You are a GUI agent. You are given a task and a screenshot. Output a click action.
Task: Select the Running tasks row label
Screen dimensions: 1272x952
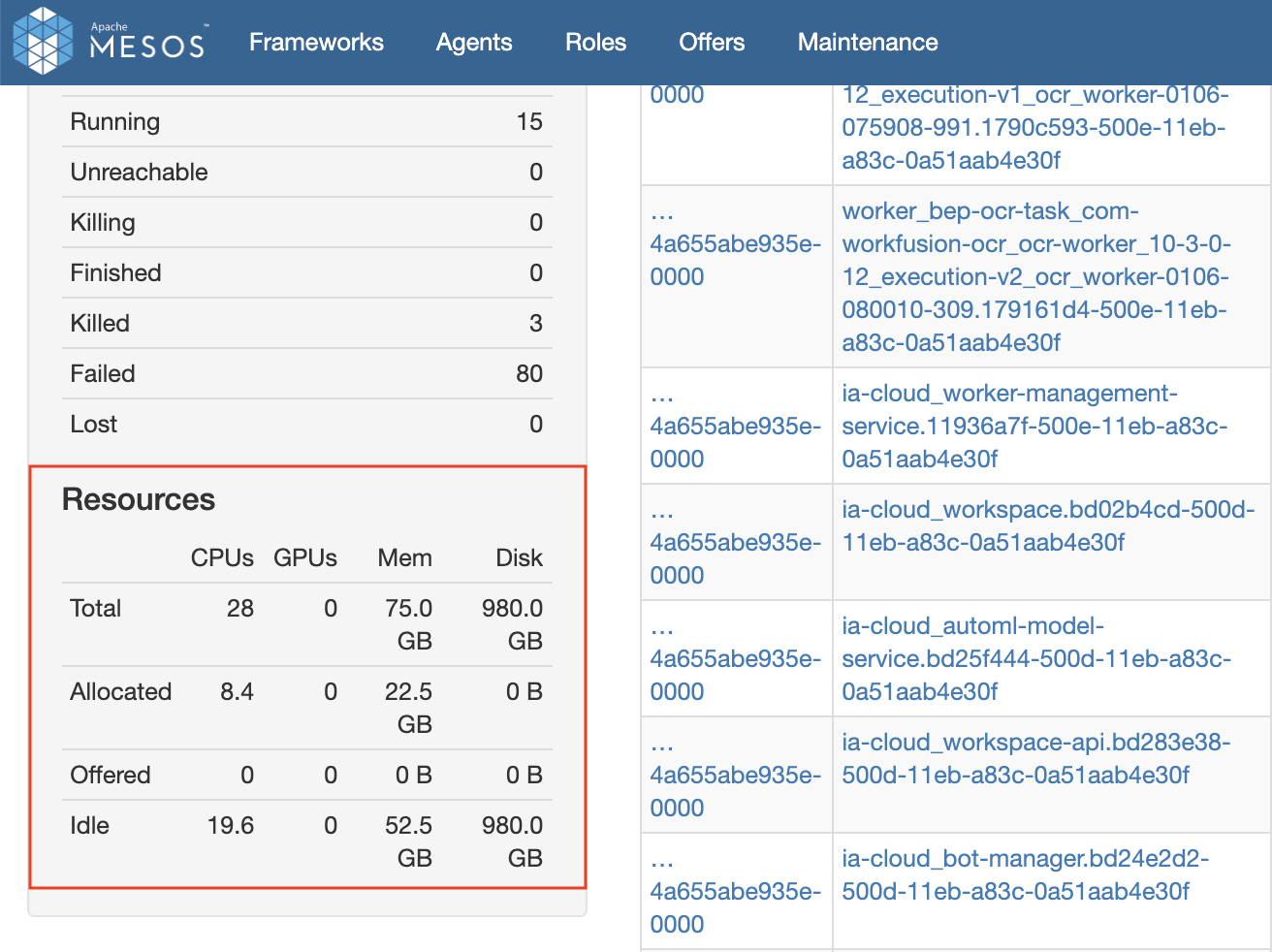tap(114, 121)
